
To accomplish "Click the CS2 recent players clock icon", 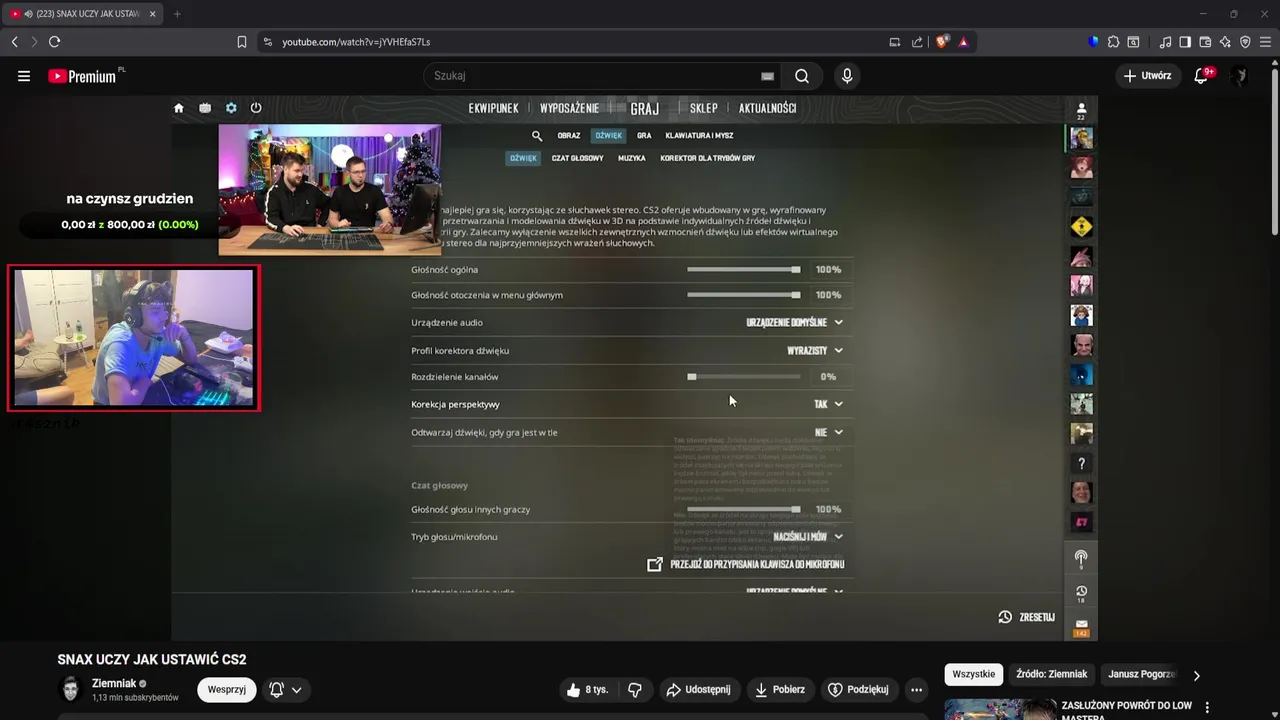I will coord(1081,593).
